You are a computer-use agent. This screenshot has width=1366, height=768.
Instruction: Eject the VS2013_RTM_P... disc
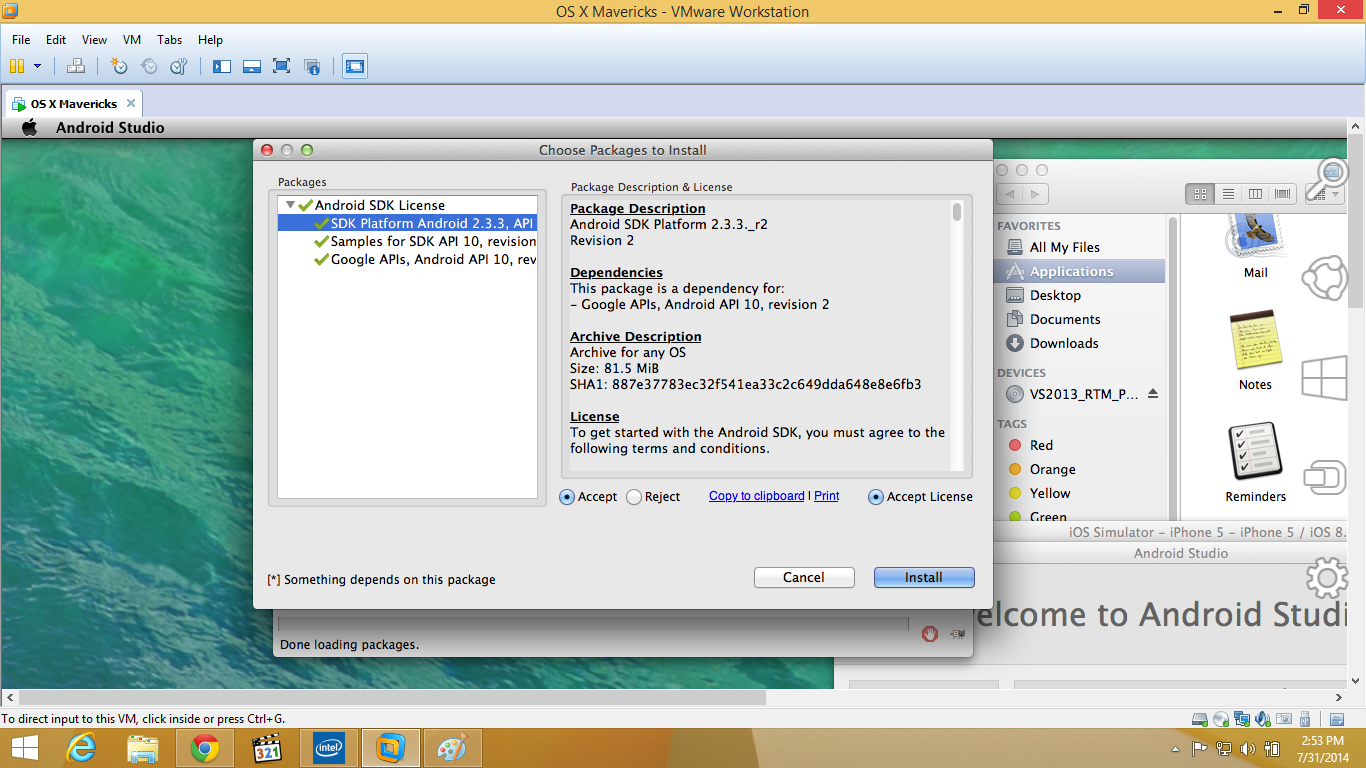1152,394
